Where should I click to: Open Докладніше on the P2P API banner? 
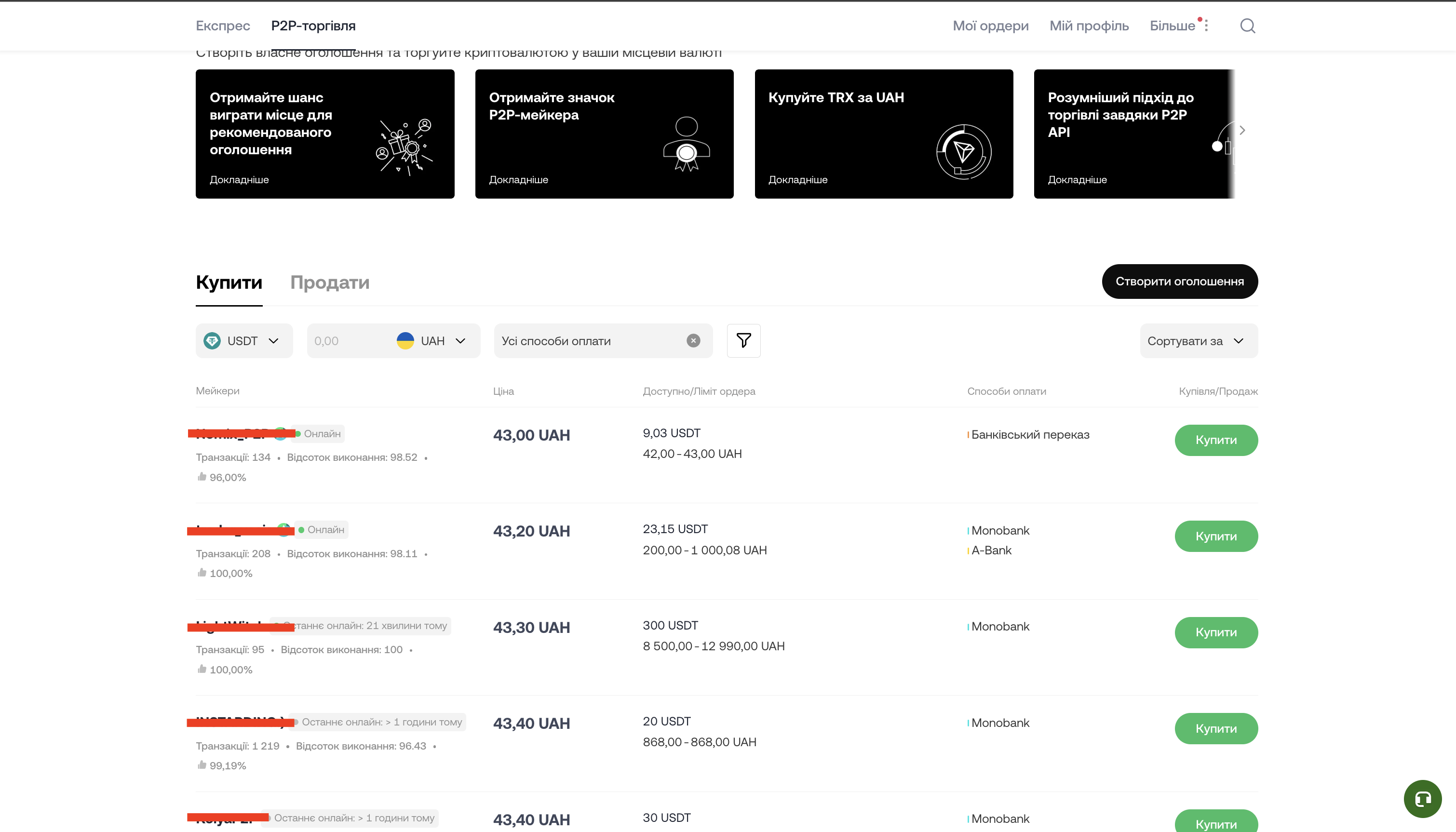(x=1077, y=179)
